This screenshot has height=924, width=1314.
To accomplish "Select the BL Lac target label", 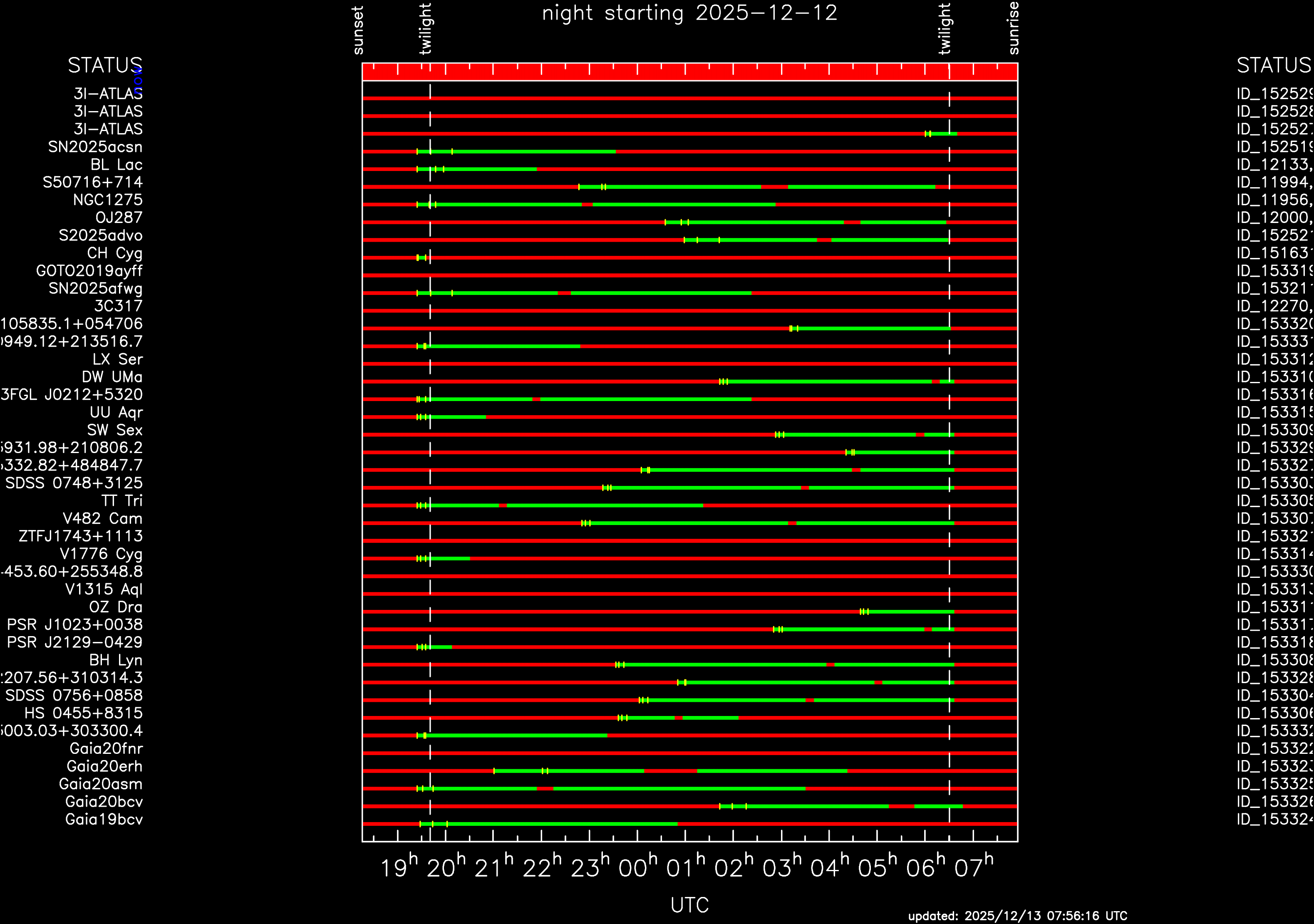I will [116, 165].
